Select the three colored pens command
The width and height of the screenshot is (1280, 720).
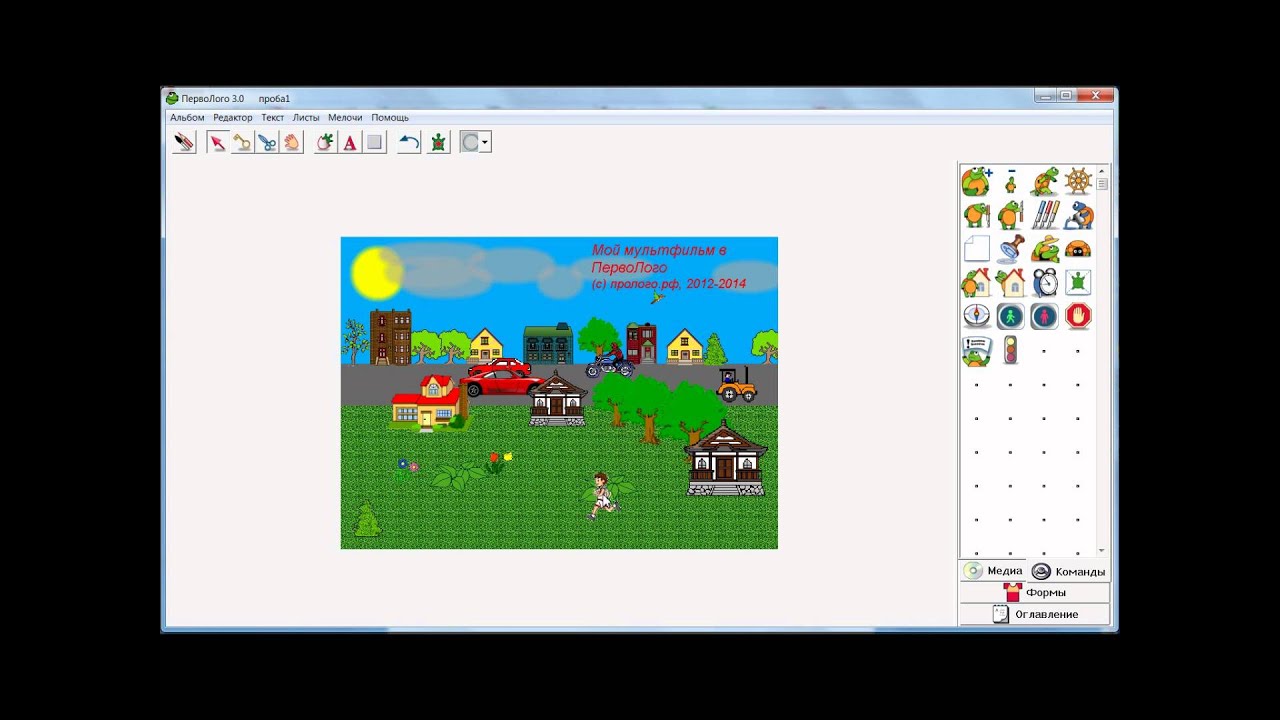1045,215
